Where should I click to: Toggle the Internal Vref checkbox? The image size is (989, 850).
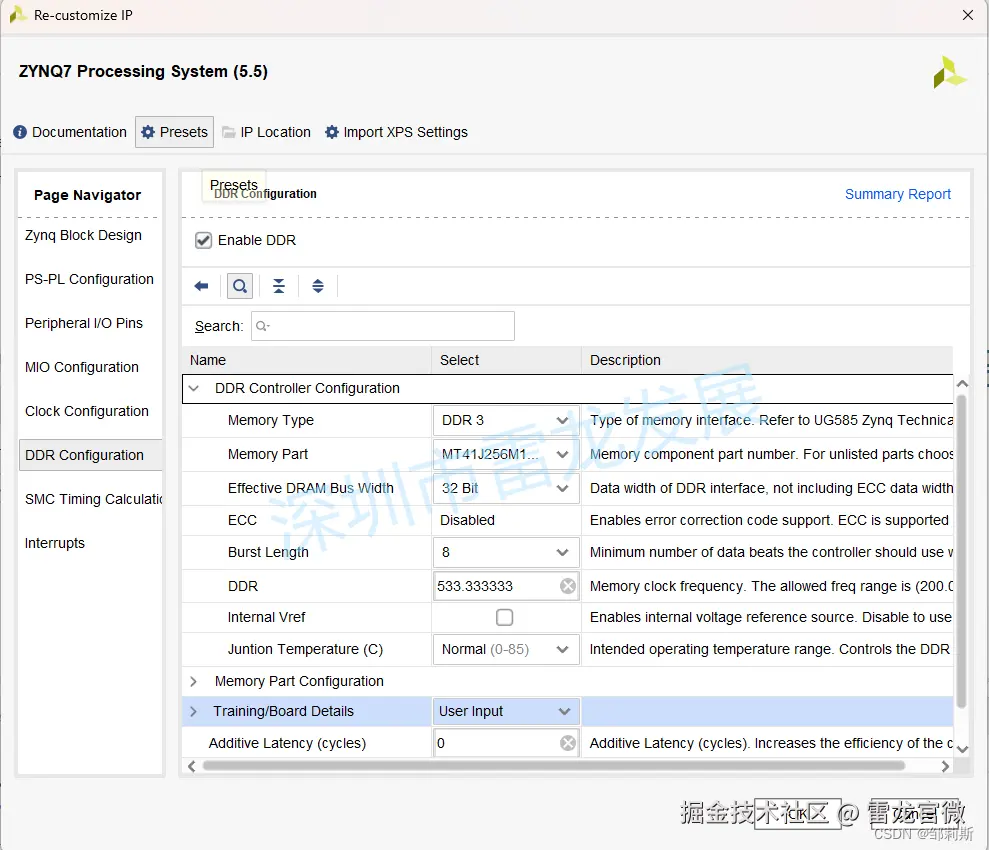click(x=505, y=617)
